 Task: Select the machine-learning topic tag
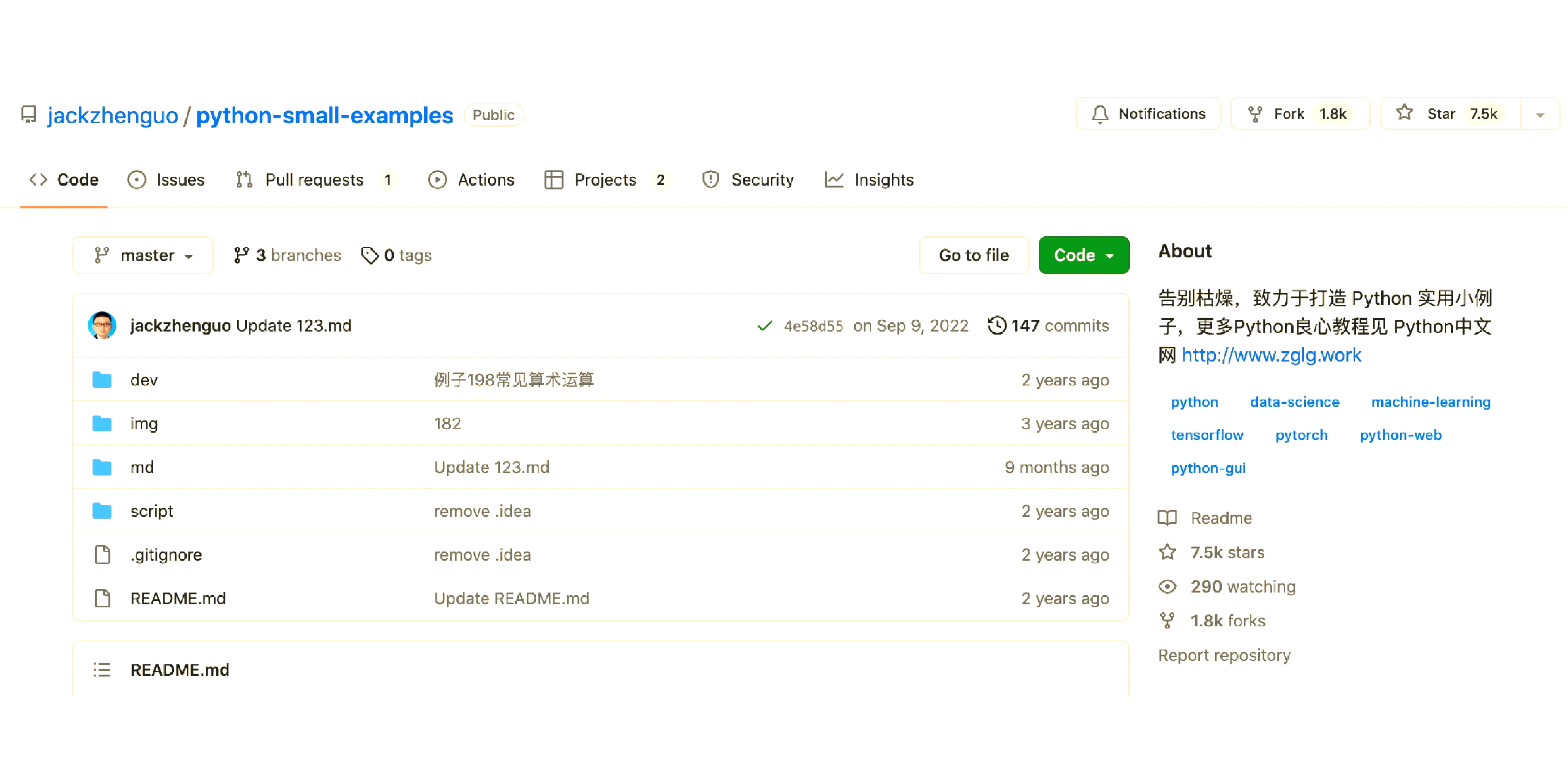tap(1431, 402)
